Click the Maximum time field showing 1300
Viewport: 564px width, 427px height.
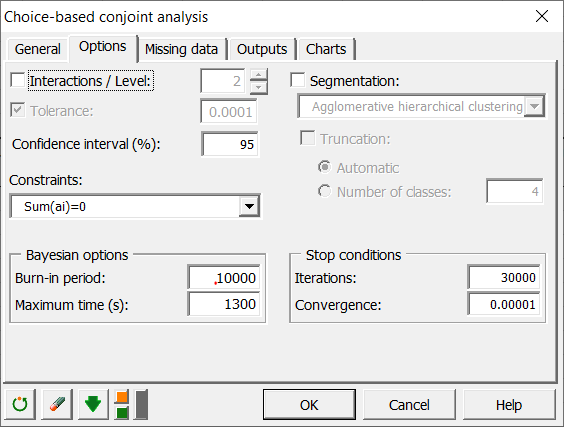click(x=224, y=304)
